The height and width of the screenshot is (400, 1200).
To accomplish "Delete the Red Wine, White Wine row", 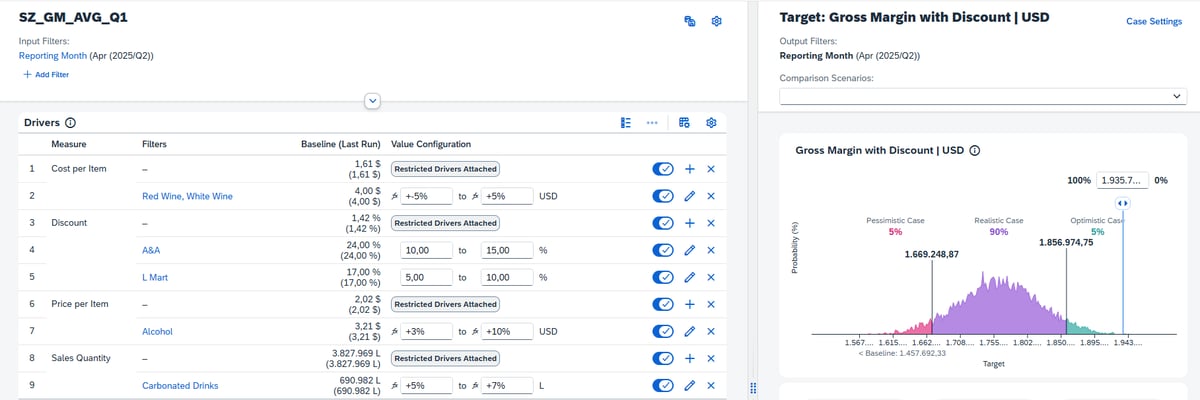I will (711, 196).
